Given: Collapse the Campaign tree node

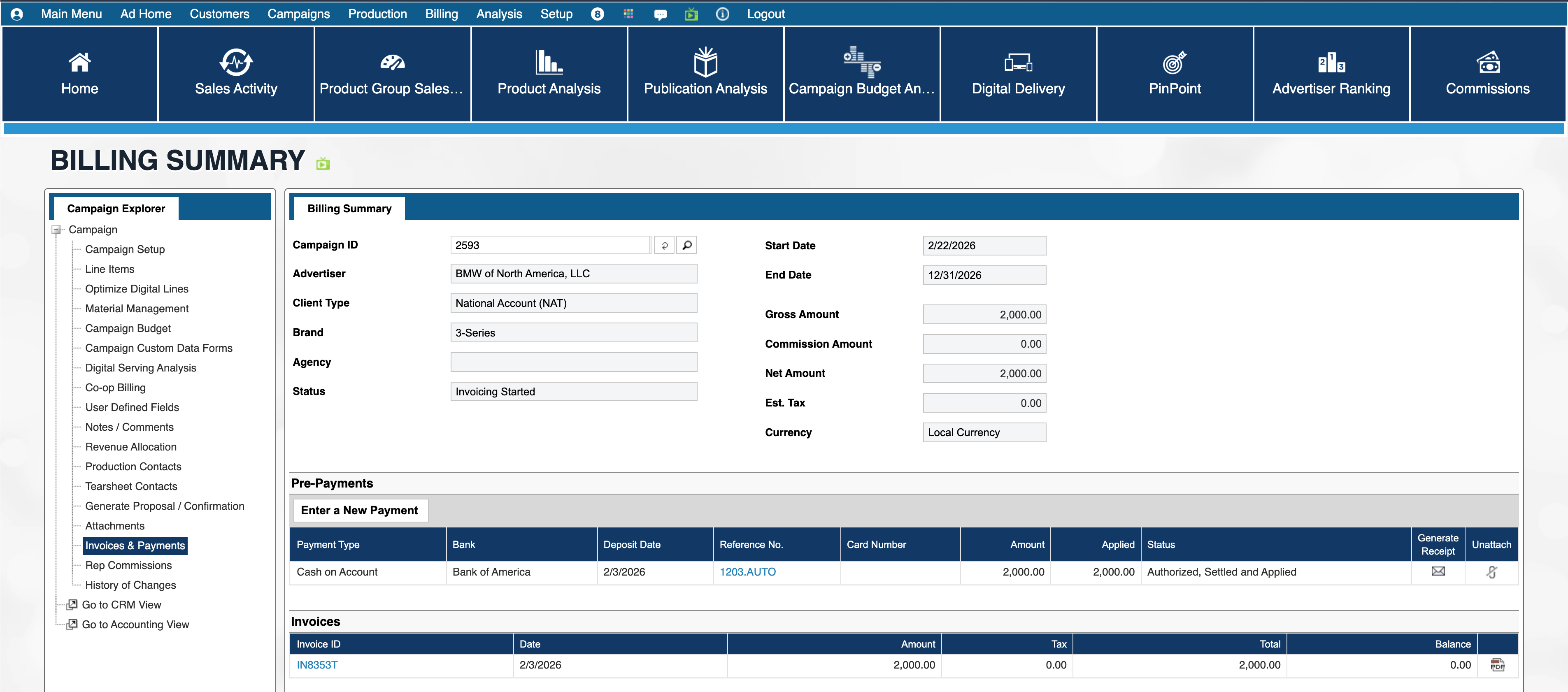Looking at the screenshot, I should [57, 230].
